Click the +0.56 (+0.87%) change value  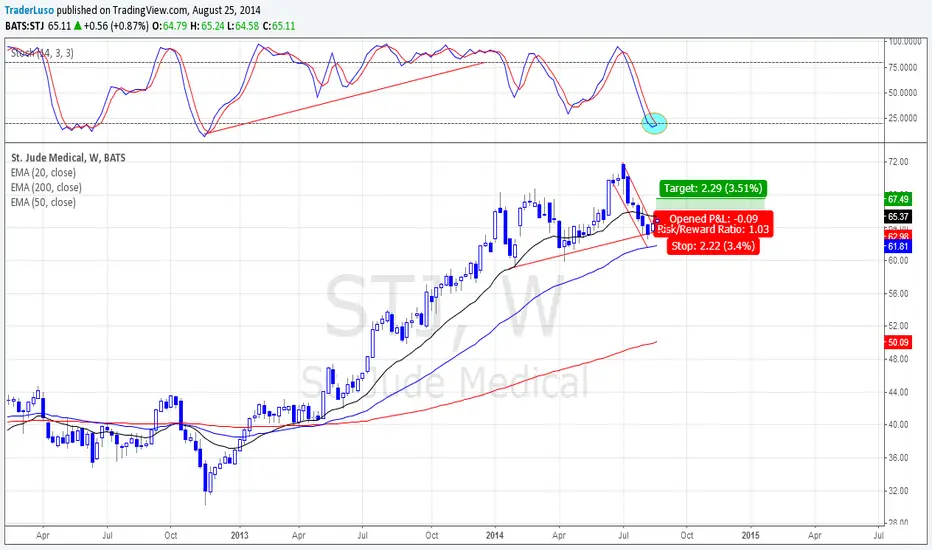[116, 26]
